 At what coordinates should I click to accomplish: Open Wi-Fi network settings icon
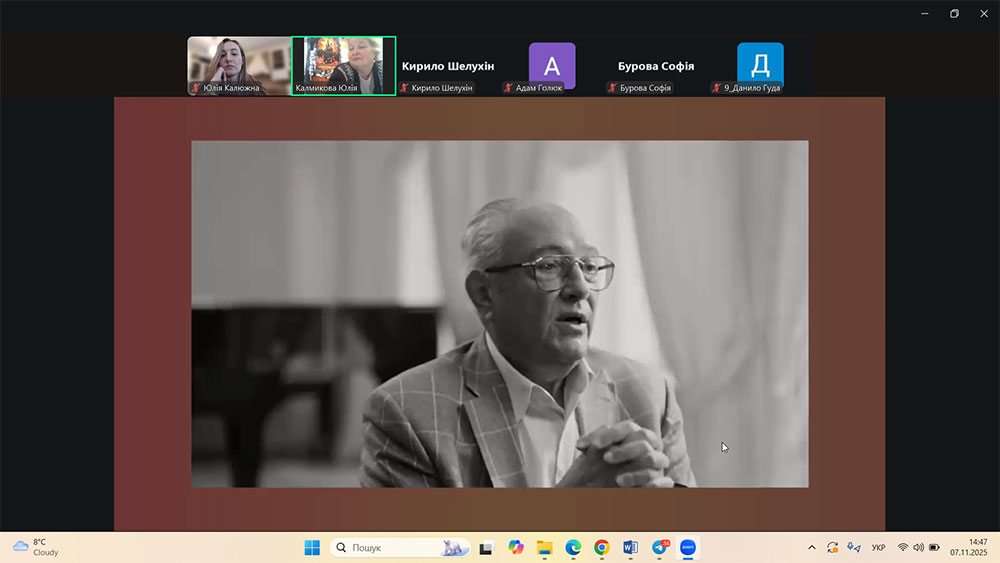pos(902,547)
